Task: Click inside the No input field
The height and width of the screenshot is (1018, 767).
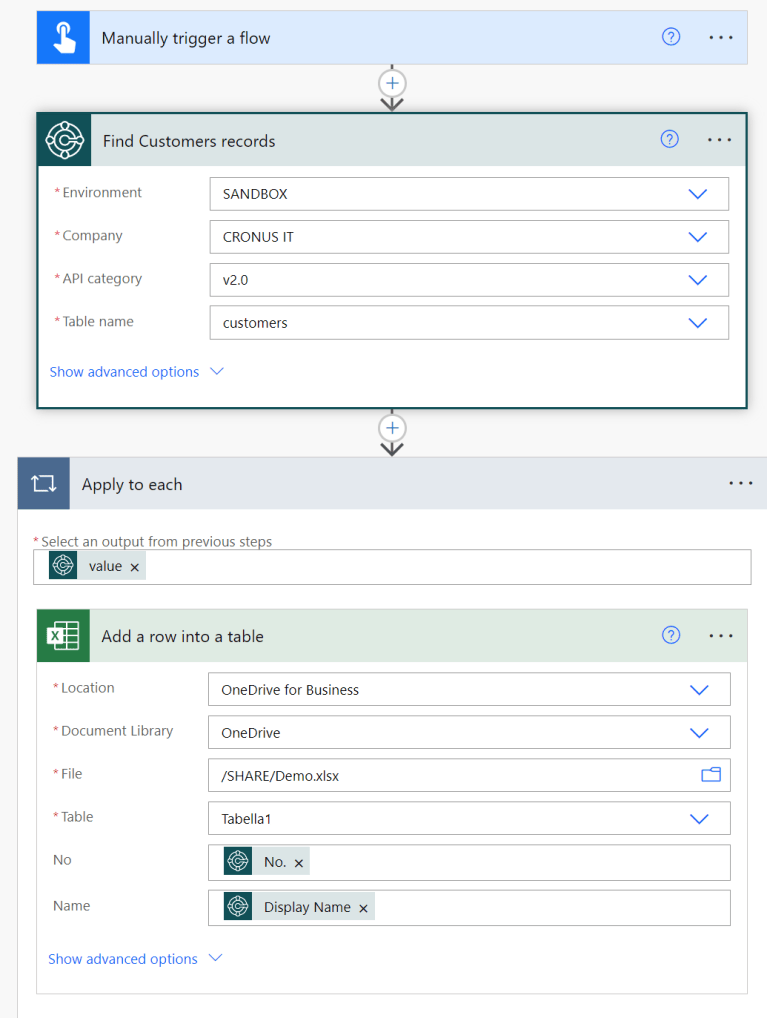Action: point(469,862)
